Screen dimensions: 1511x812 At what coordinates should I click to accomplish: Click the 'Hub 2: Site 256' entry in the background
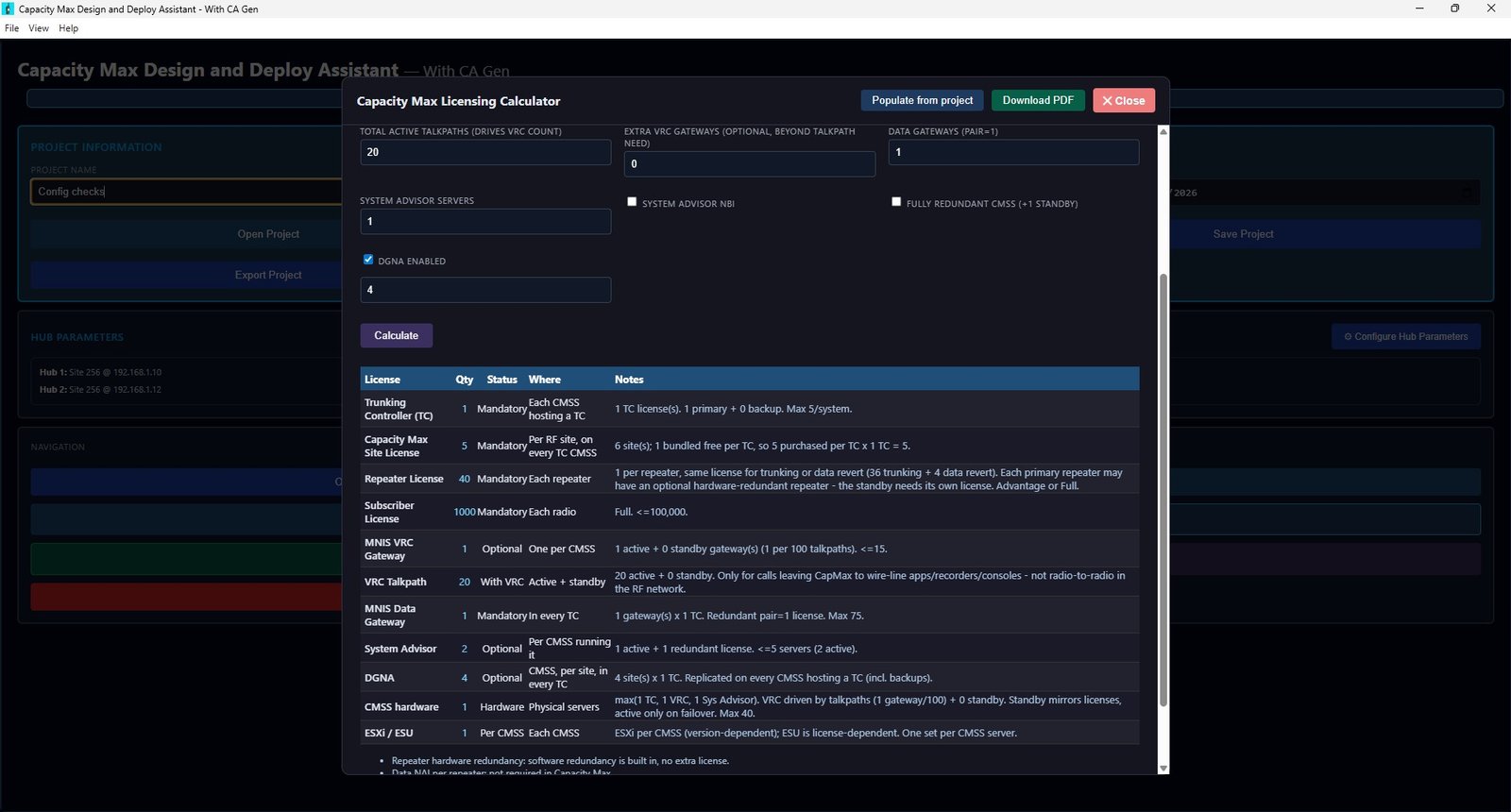click(x=100, y=389)
